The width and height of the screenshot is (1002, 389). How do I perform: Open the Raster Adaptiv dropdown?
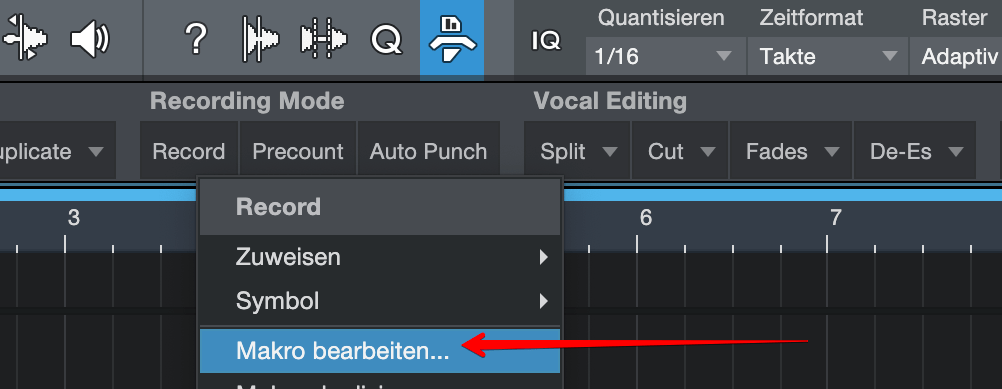pos(956,56)
